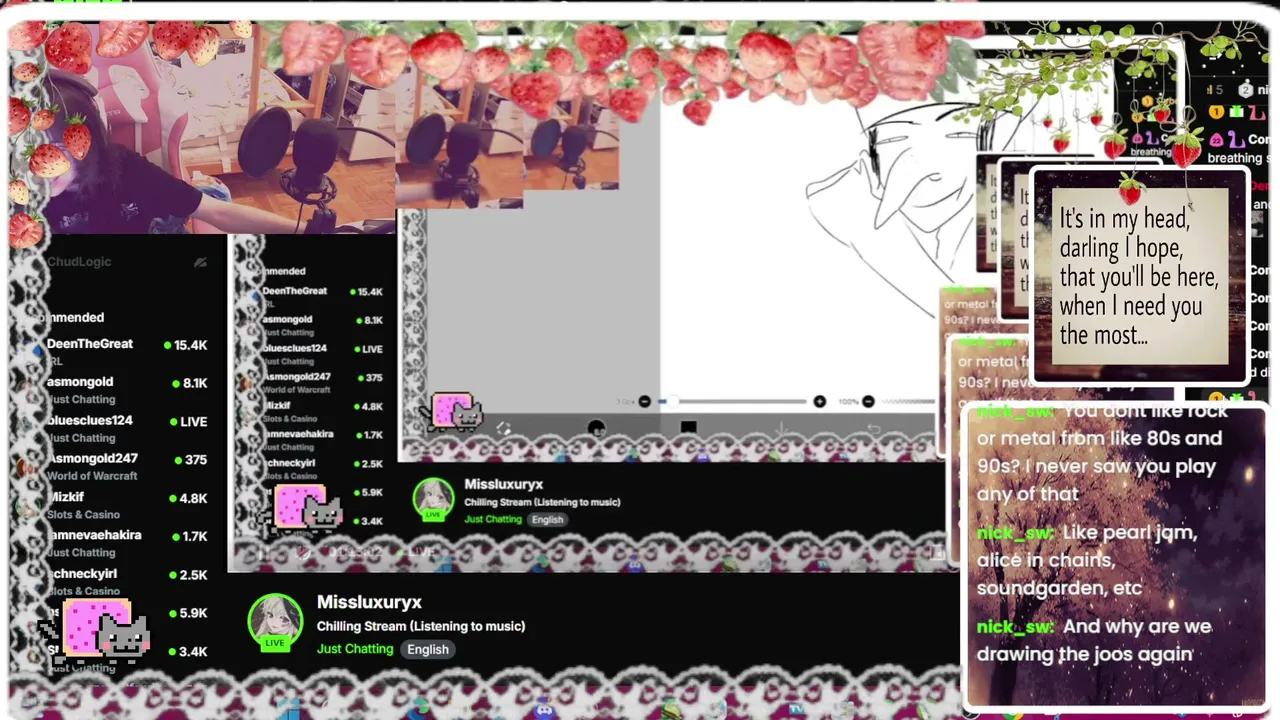Open the small nested Just Chatting category link
This screenshot has height=720, width=1280.
click(x=493, y=519)
